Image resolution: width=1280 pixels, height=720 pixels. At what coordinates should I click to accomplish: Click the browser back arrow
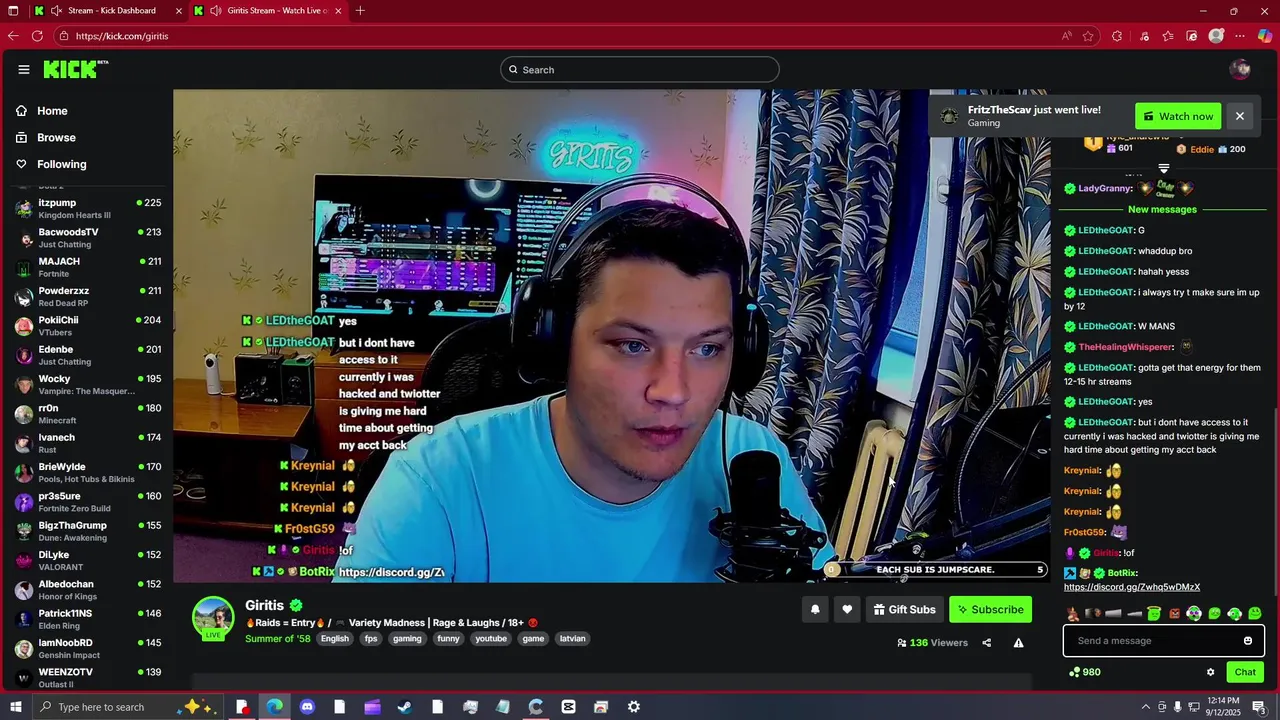12,36
